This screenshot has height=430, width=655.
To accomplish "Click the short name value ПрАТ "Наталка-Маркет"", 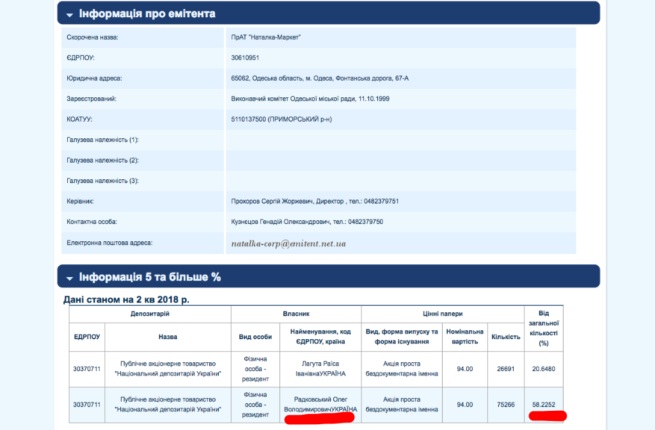I will (262, 35).
